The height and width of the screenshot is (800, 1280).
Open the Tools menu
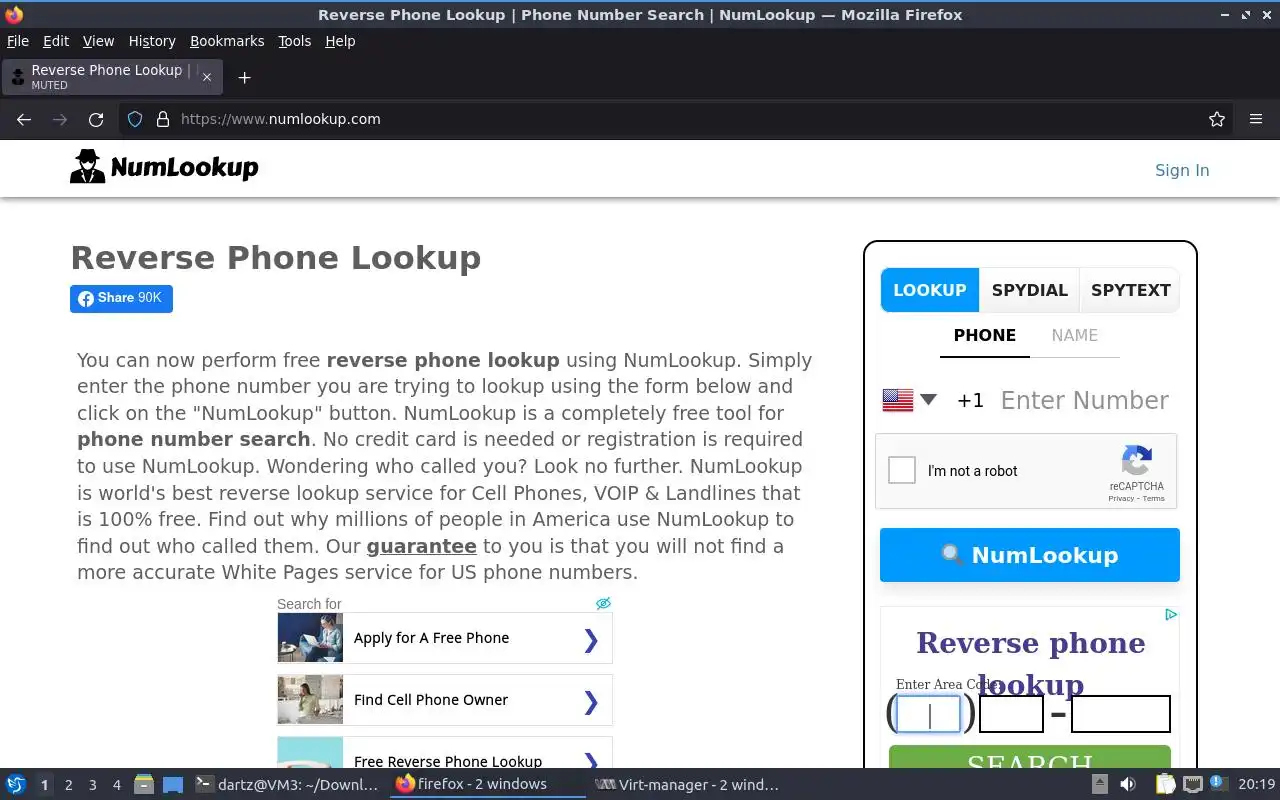tap(295, 41)
